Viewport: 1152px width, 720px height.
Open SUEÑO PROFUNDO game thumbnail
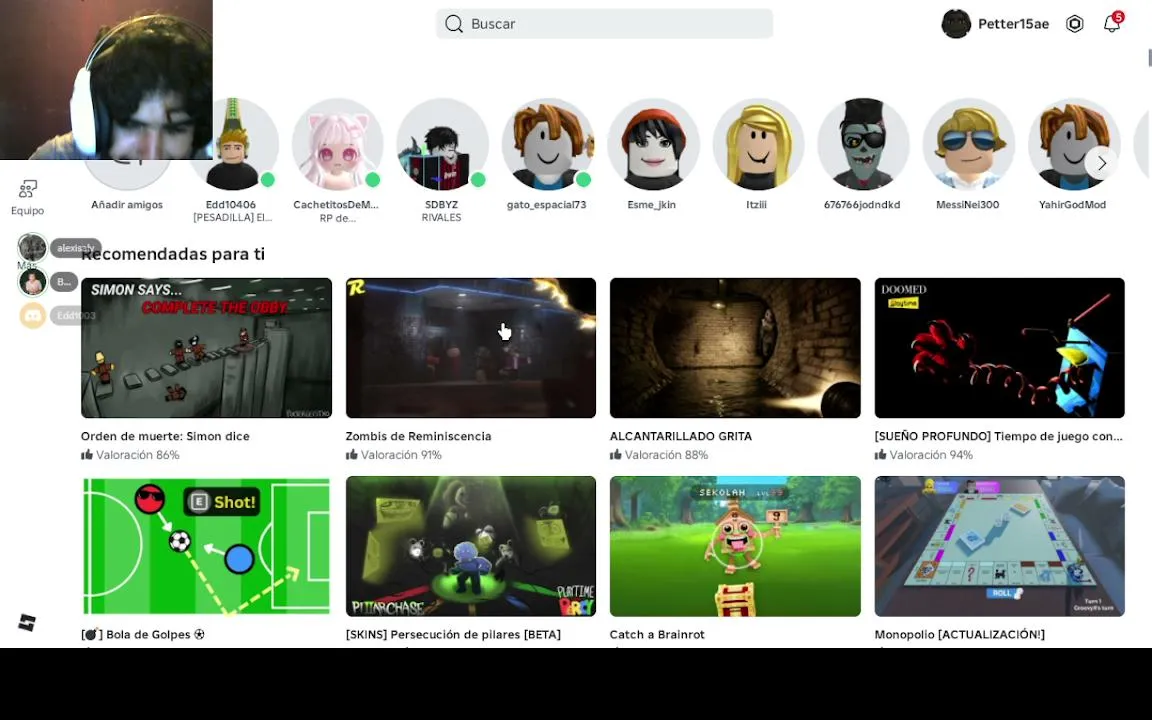point(999,348)
